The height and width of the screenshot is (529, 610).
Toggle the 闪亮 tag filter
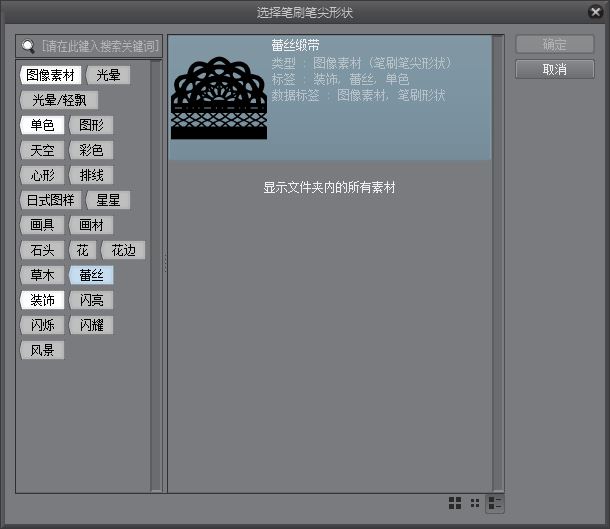point(91,300)
